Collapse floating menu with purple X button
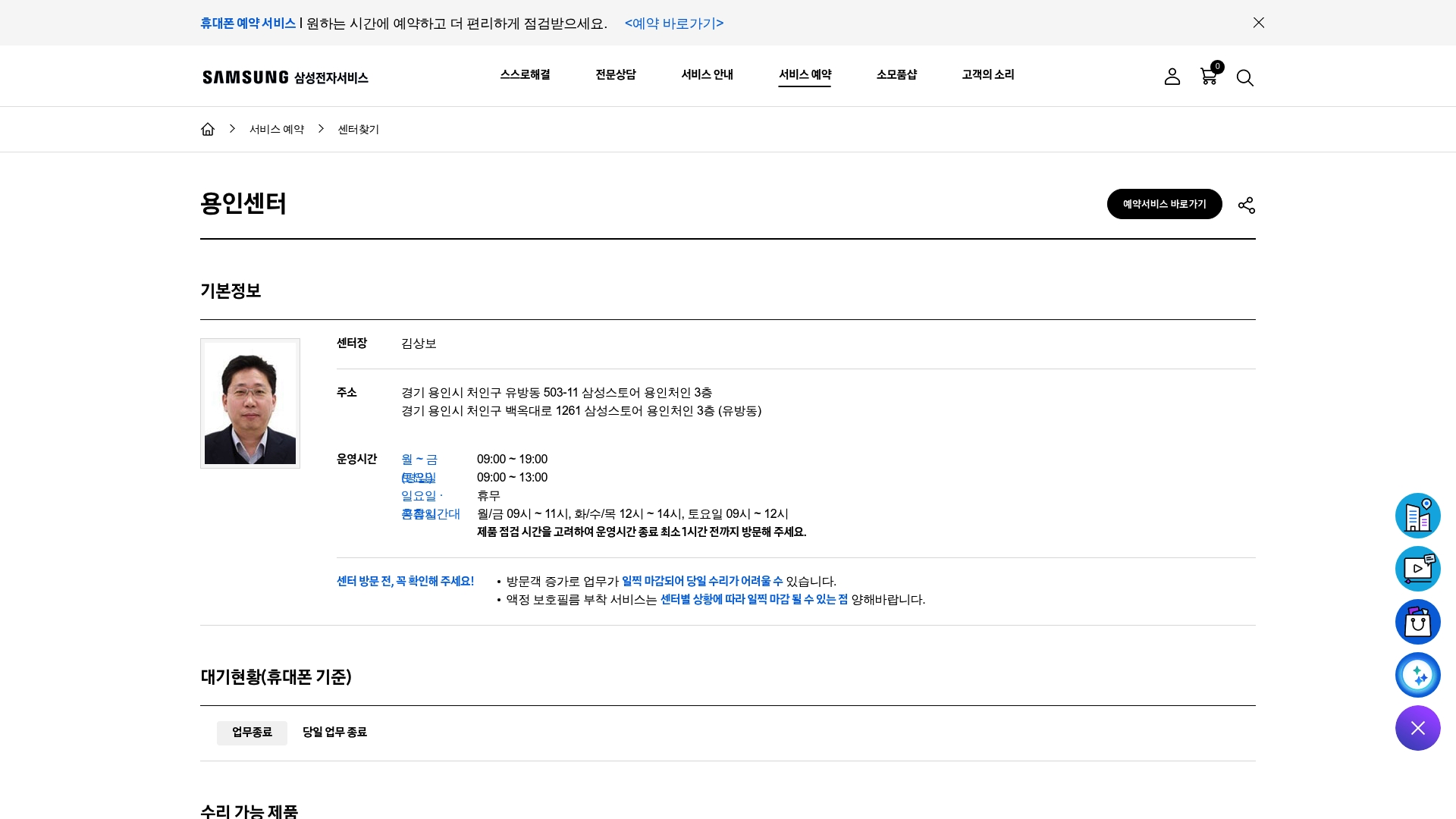Image resolution: width=1456 pixels, height=819 pixels. point(1418,728)
